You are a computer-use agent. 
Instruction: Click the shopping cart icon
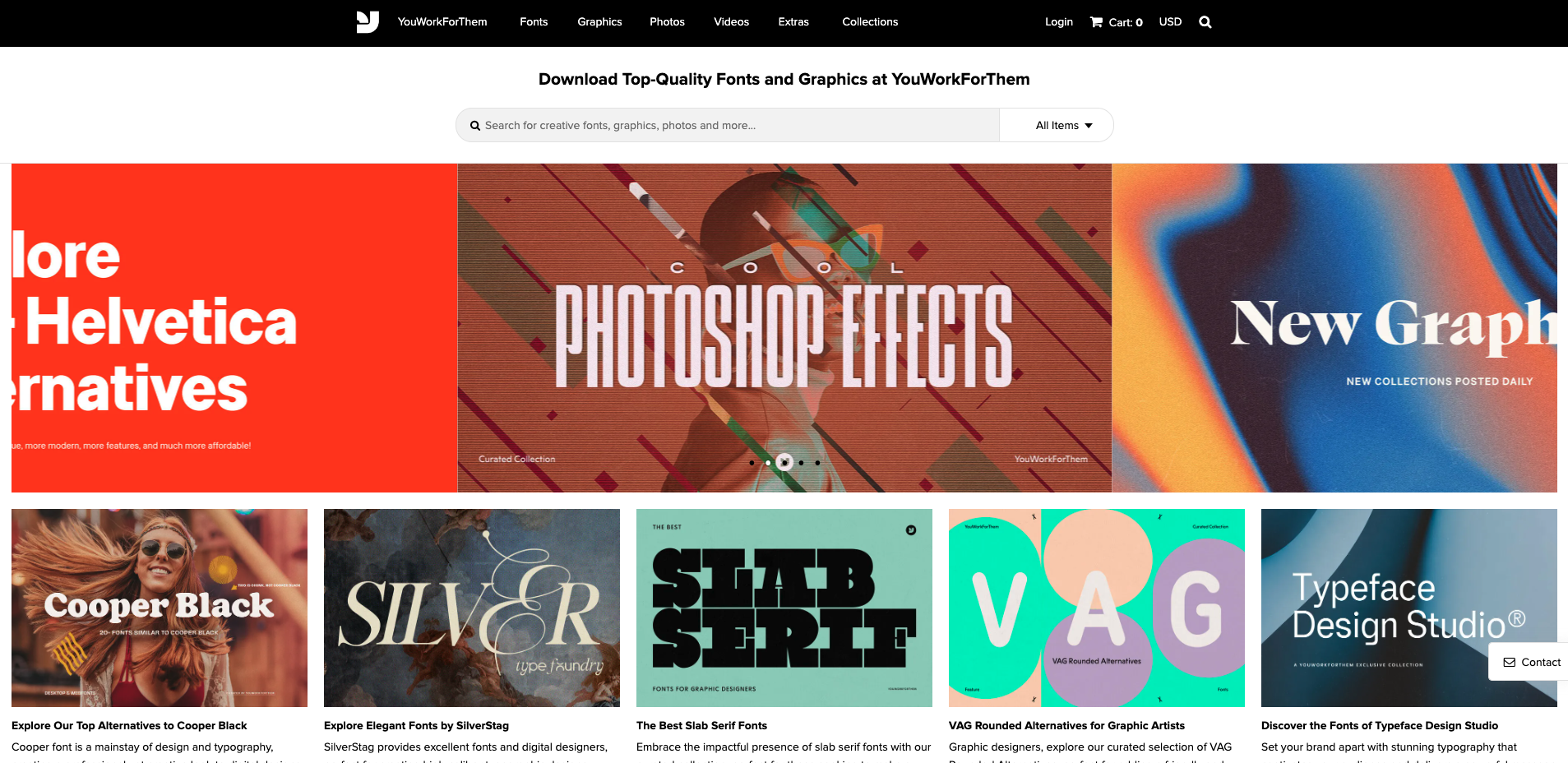coord(1096,22)
